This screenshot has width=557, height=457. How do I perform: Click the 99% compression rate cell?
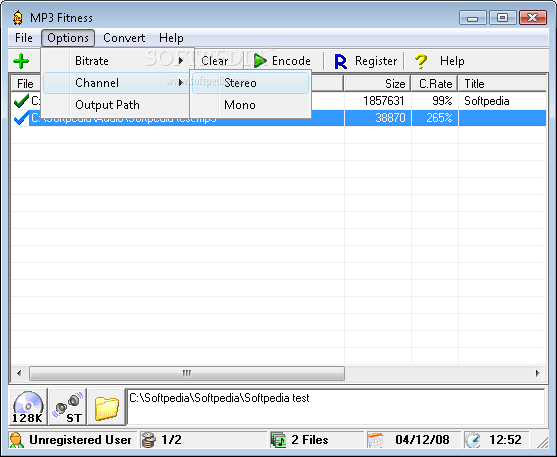pos(442,101)
